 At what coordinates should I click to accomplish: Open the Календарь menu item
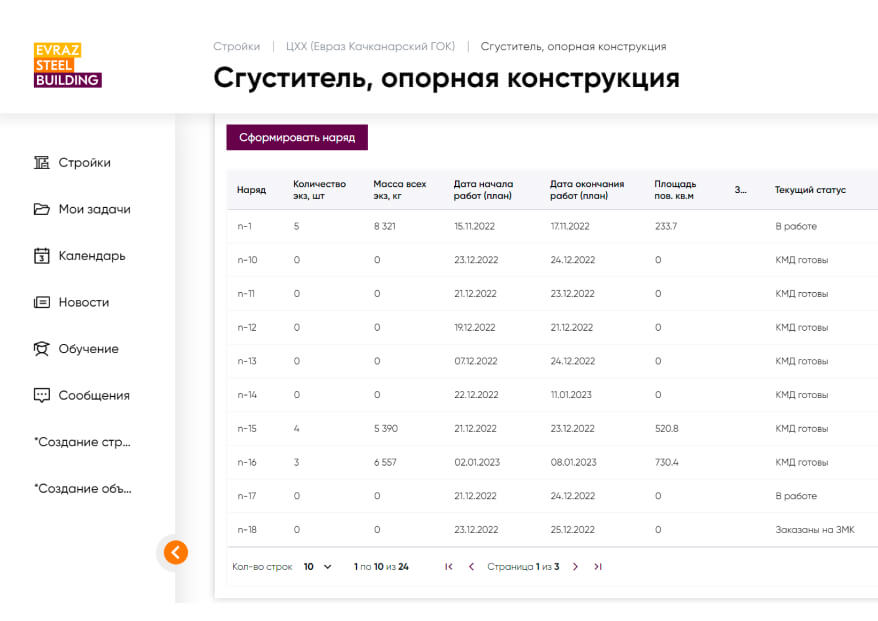pos(92,256)
